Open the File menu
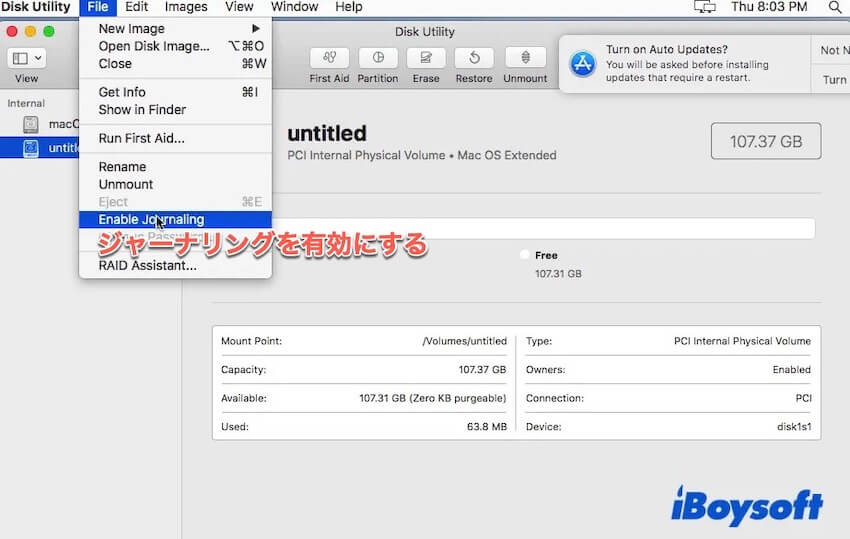Image resolution: width=850 pixels, height=539 pixels. pyautogui.click(x=98, y=7)
